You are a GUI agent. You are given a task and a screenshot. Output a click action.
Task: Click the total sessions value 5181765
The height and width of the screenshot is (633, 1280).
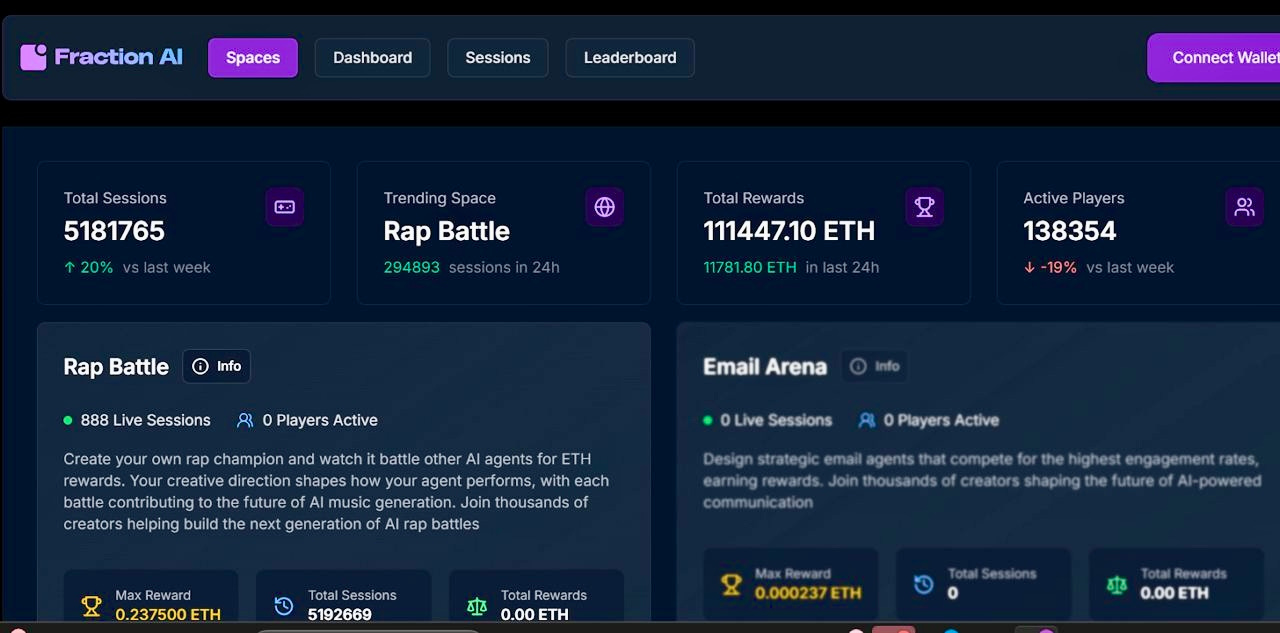click(x=114, y=231)
